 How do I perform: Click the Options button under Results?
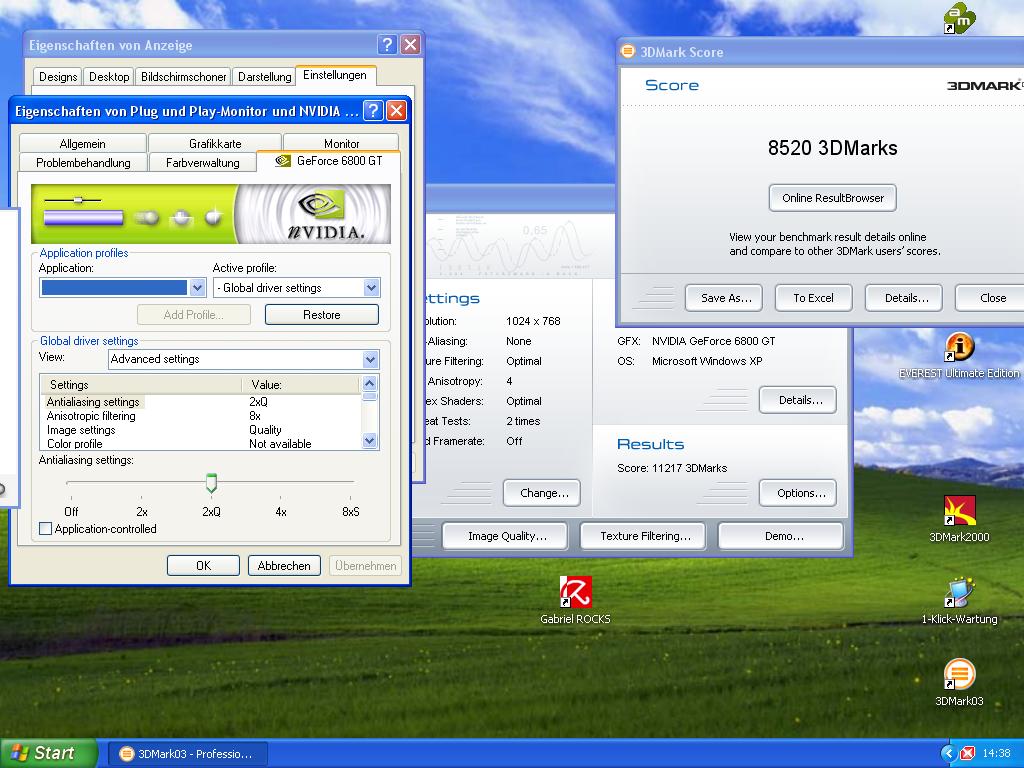(x=798, y=493)
